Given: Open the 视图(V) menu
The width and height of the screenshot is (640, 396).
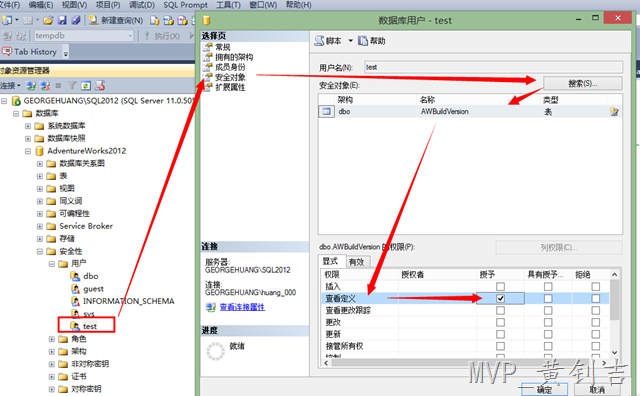Looking at the screenshot, I should pos(74,5).
